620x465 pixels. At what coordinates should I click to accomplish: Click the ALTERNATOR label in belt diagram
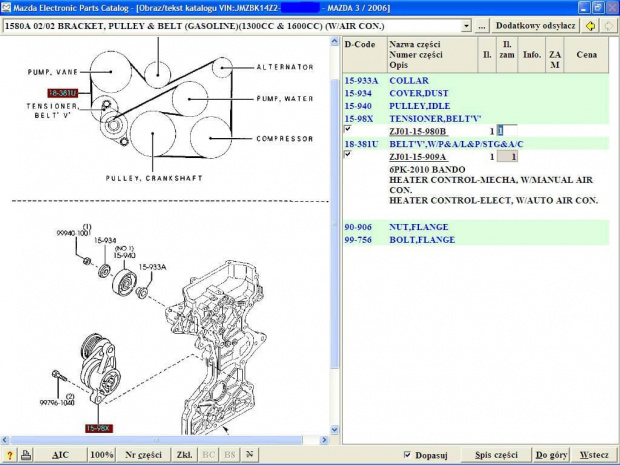[285, 67]
